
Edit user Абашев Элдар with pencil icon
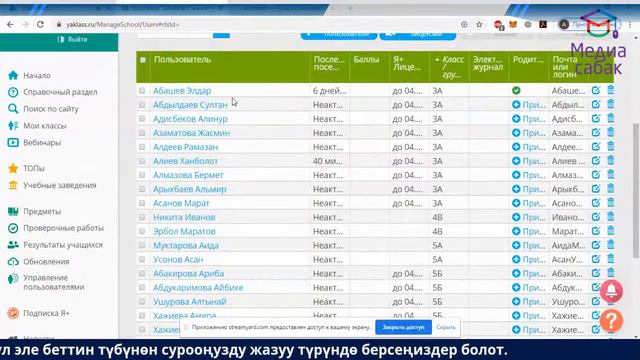[596, 91]
